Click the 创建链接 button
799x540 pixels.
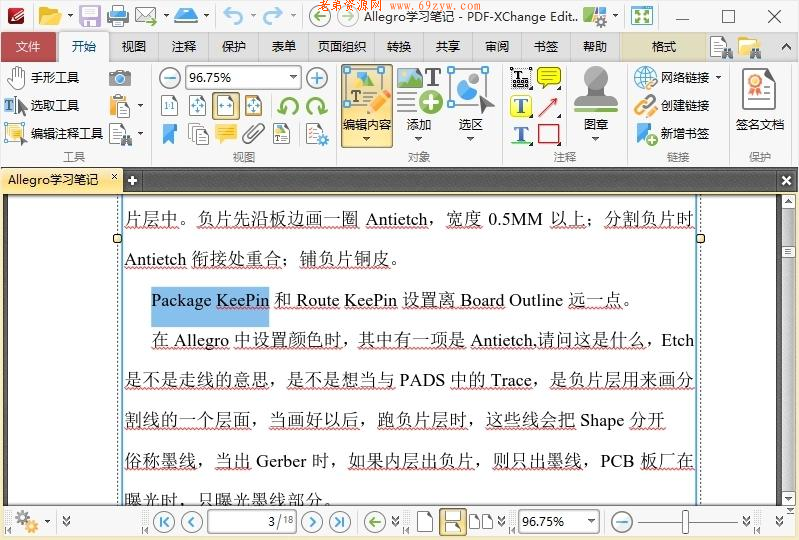pyautogui.click(x=672, y=105)
